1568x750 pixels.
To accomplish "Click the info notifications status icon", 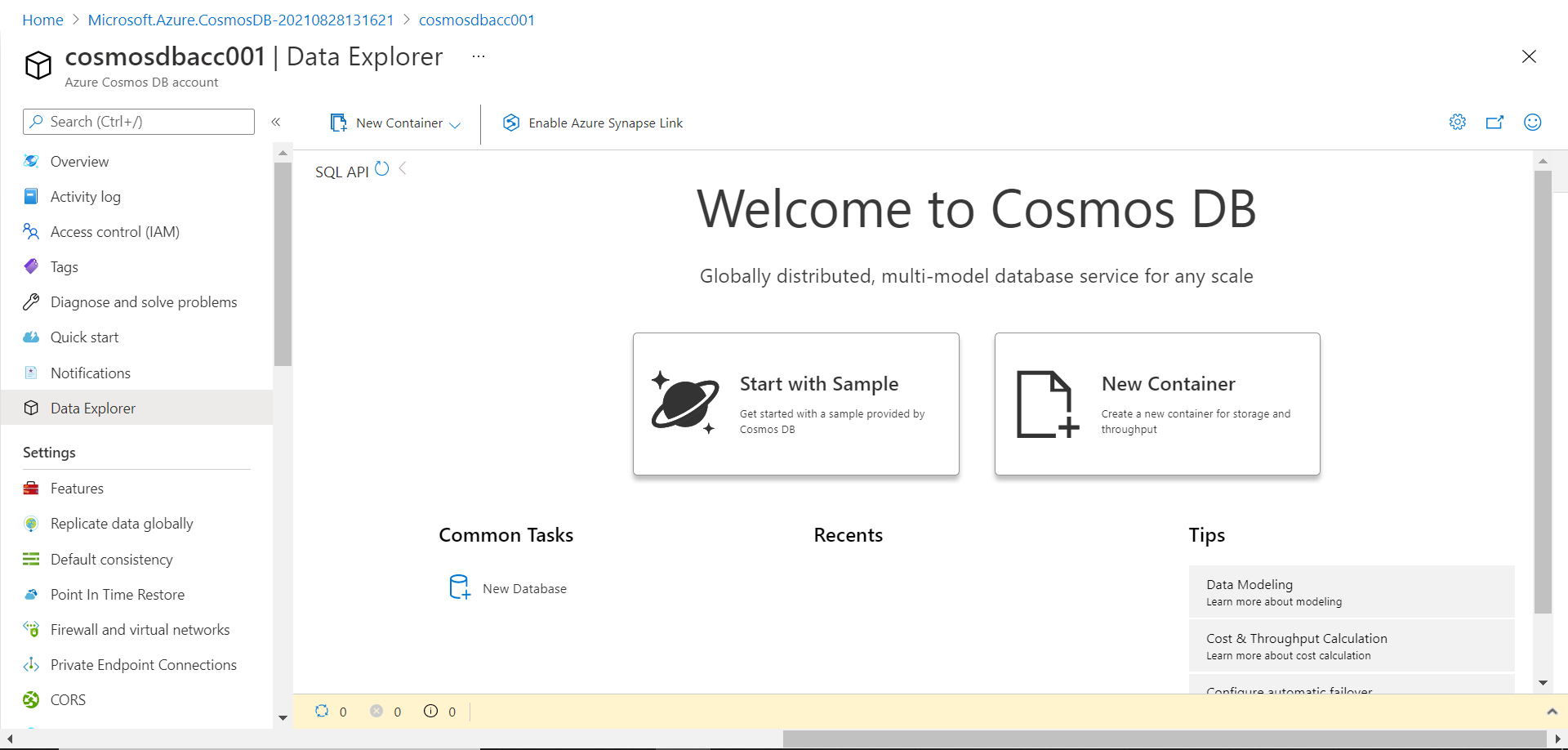I will [430, 711].
